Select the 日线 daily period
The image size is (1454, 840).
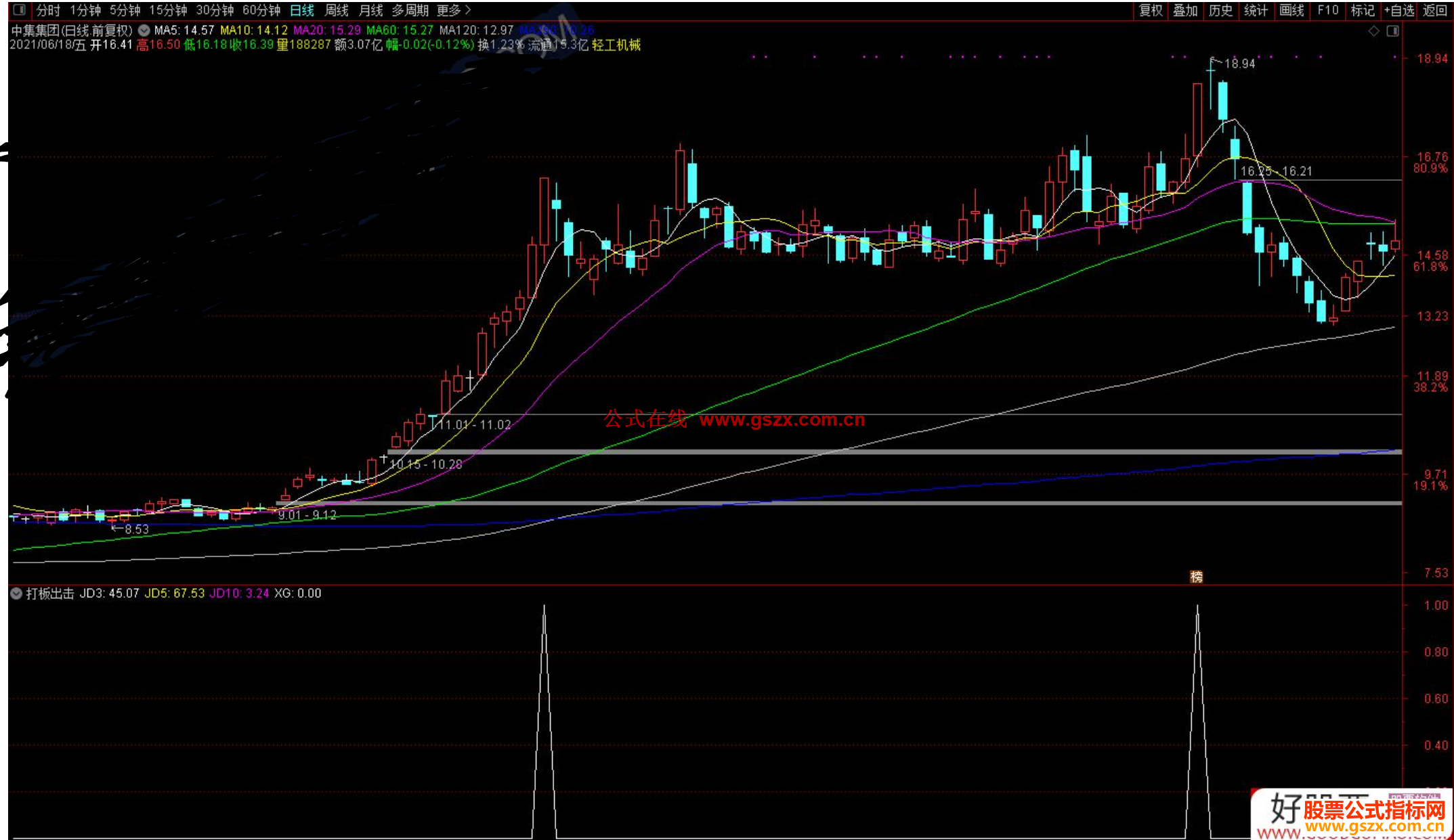tap(302, 10)
